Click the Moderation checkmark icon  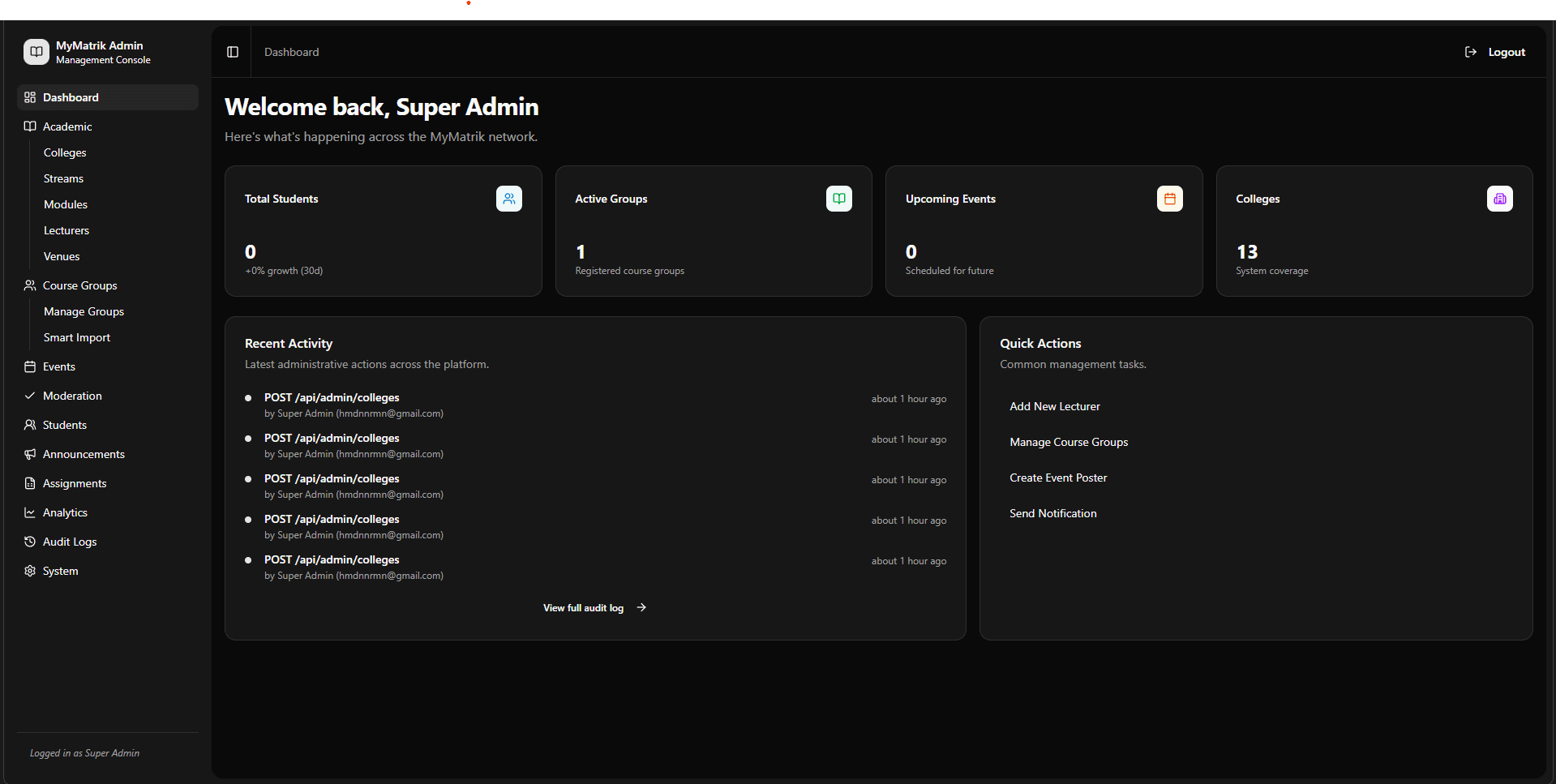coord(30,395)
